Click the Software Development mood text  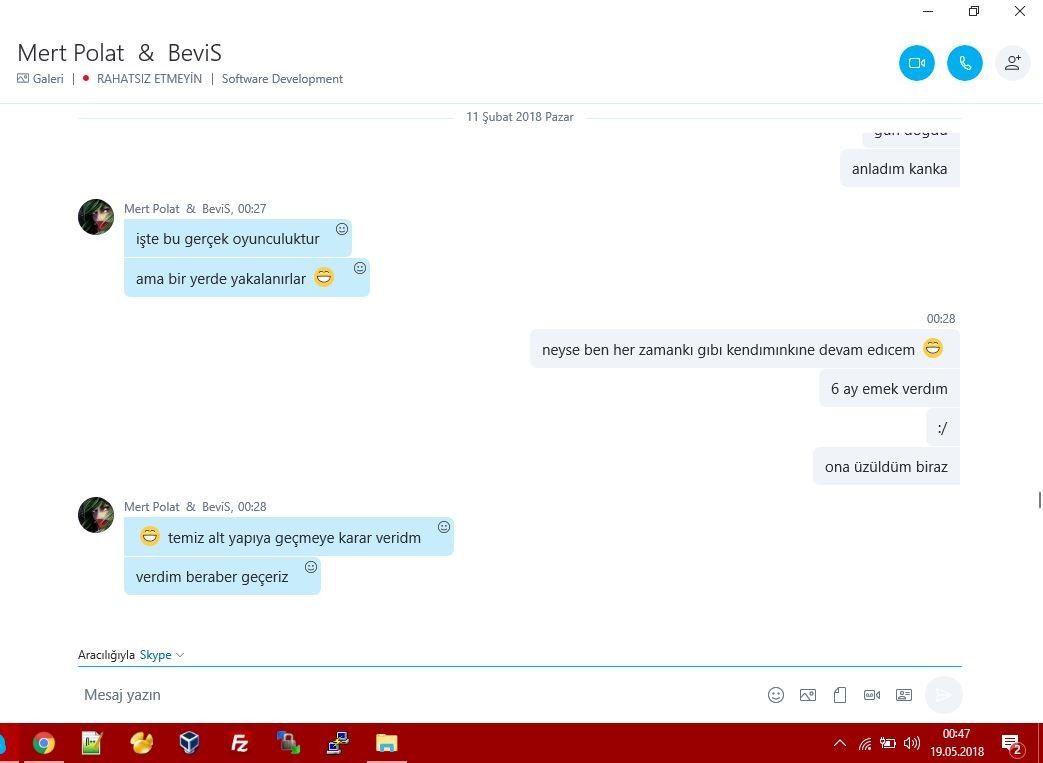pos(282,78)
